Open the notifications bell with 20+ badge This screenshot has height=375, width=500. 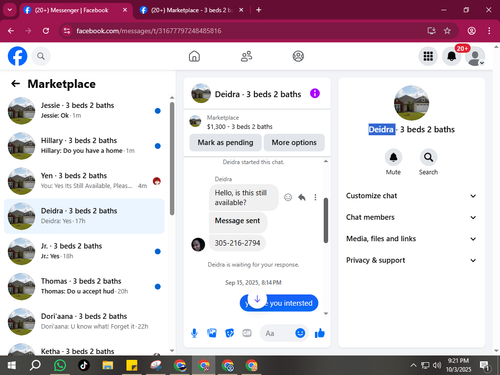click(x=452, y=56)
